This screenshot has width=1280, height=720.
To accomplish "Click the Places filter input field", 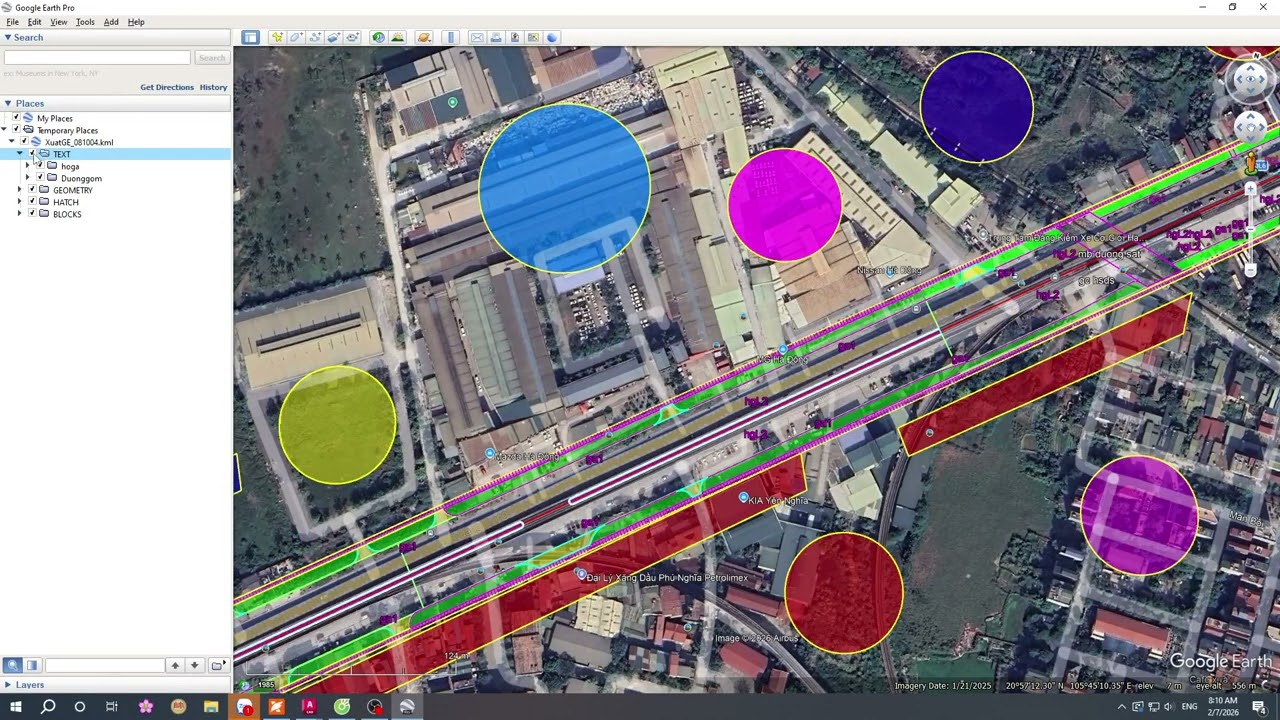I will click(104, 665).
